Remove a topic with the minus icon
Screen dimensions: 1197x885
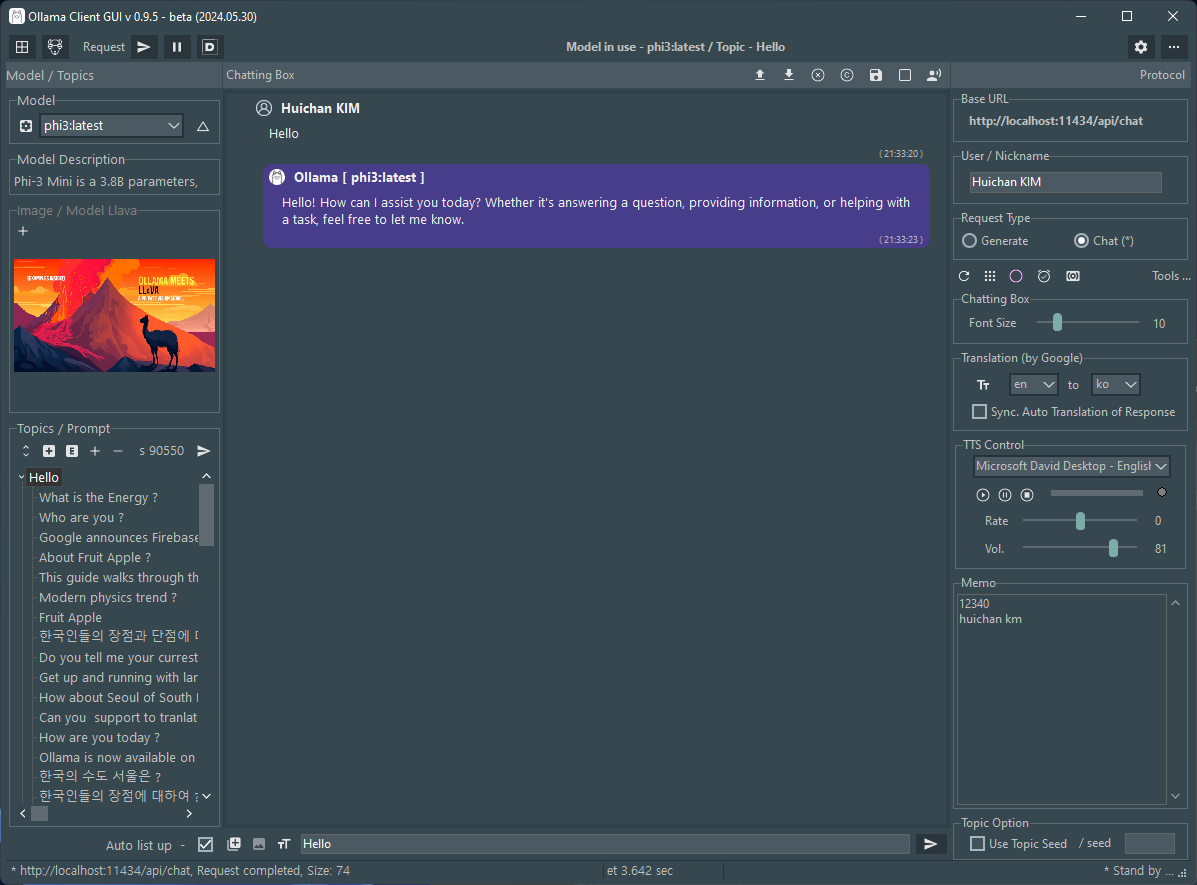[118, 451]
